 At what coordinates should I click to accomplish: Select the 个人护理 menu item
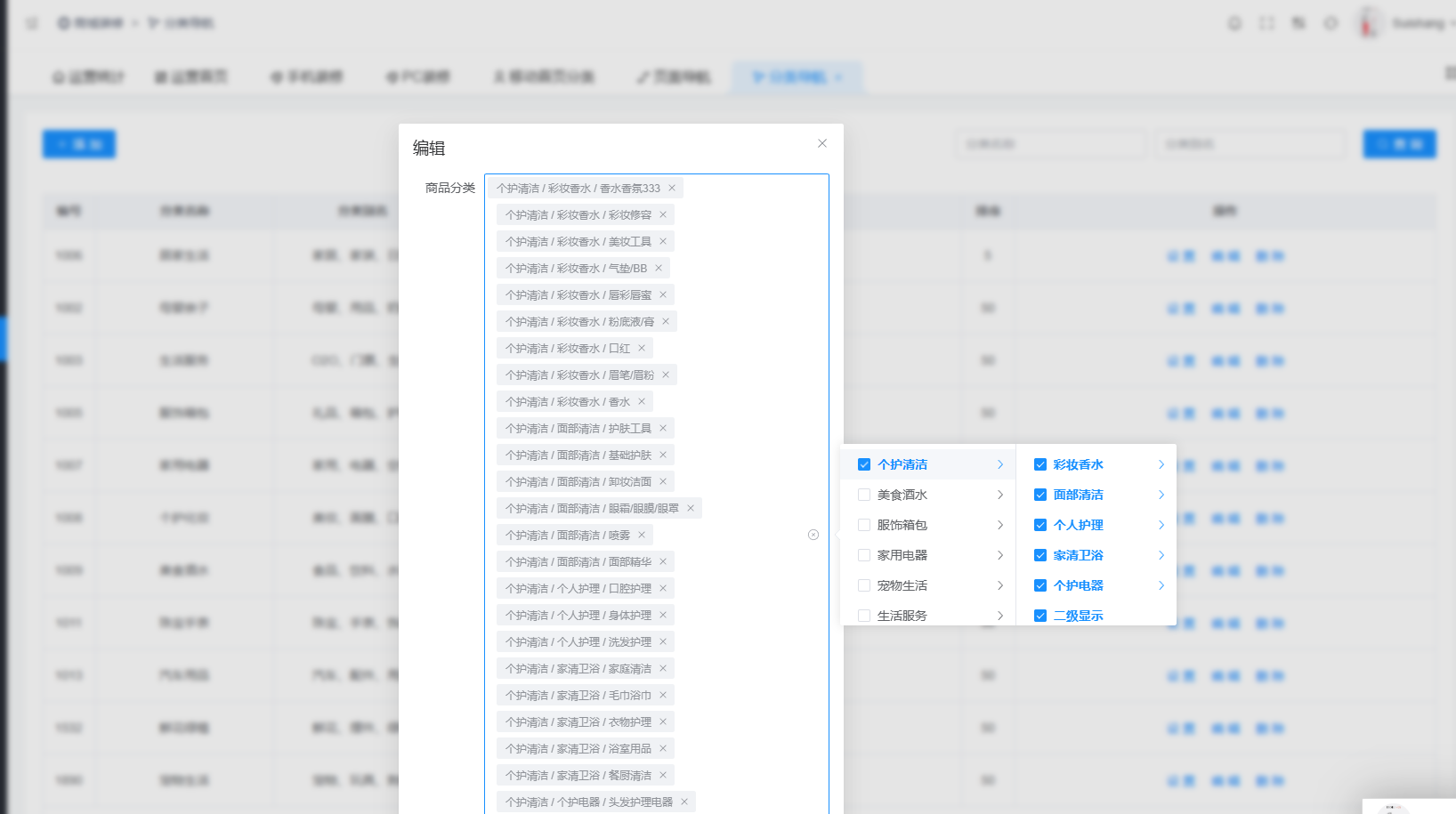pos(1096,525)
